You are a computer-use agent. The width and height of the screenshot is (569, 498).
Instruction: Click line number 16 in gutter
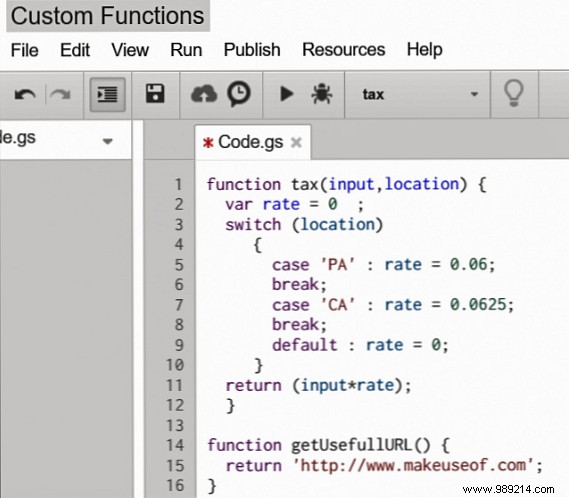(x=175, y=485)
